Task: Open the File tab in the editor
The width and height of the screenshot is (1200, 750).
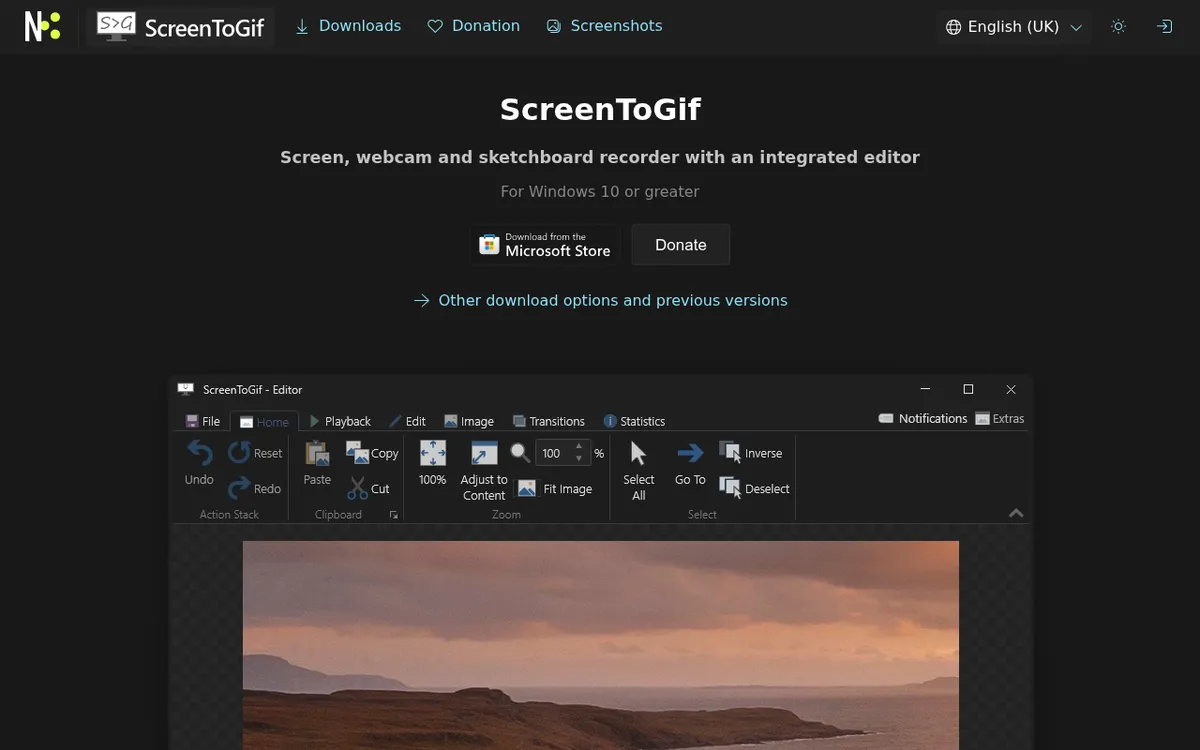Action: click(203, 421)
